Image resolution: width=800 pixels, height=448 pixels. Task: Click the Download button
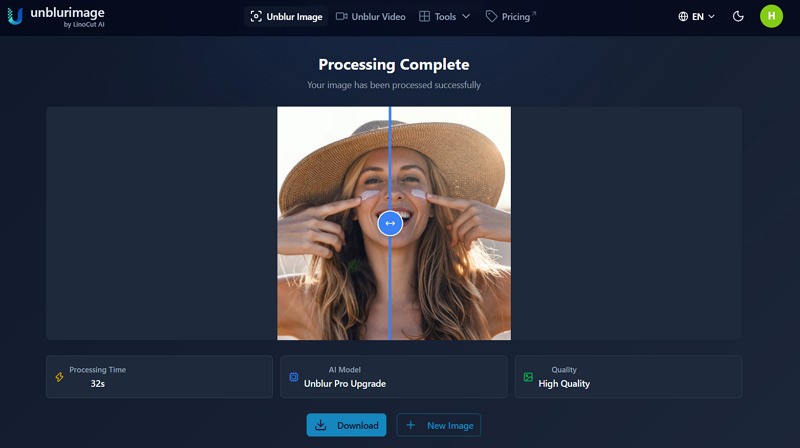(x=346, y=425)
